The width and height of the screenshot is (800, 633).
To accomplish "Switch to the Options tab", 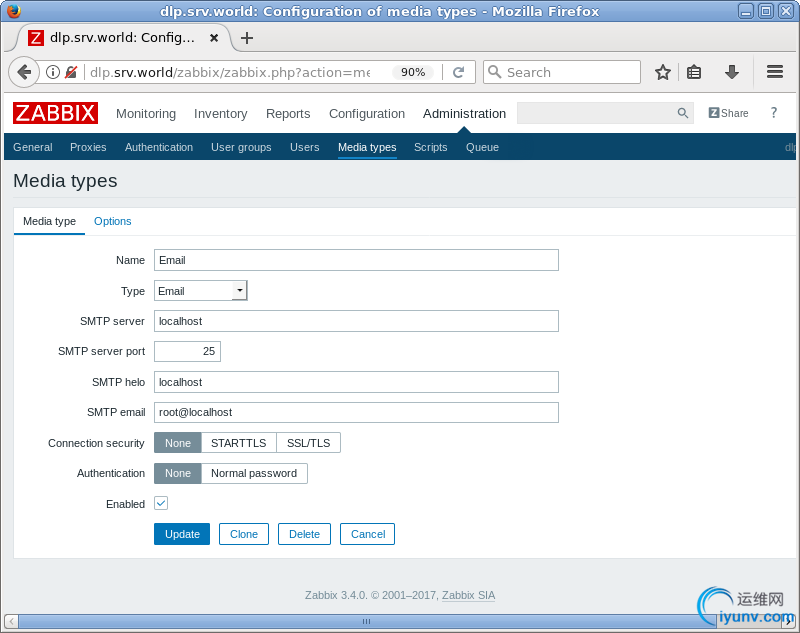I will 113,221.
